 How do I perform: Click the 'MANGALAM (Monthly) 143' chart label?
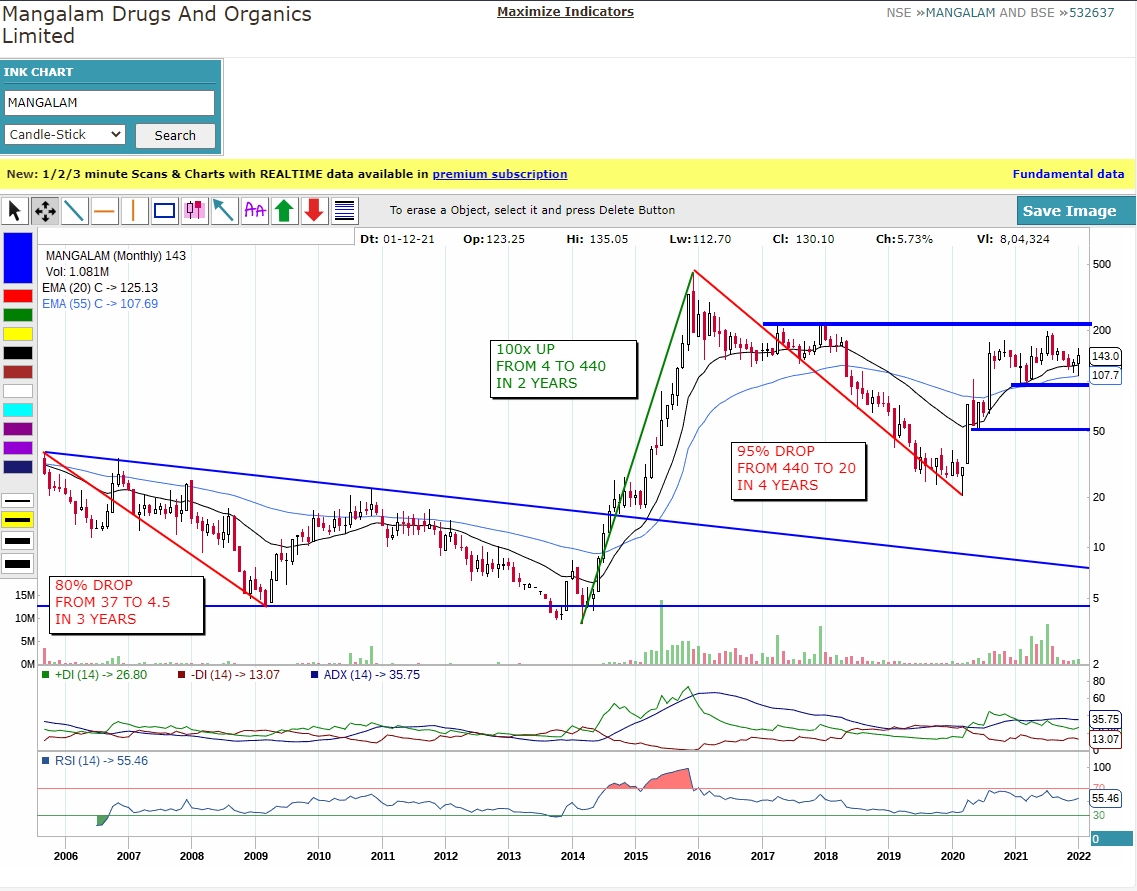(x=116, y=256)
